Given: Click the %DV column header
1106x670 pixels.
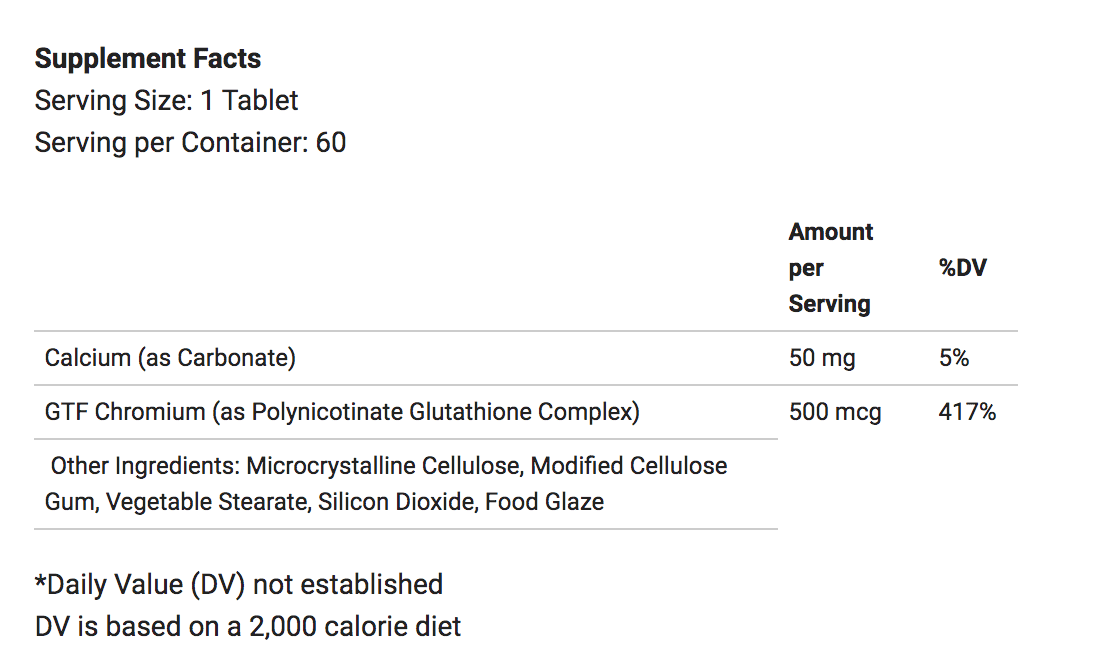Looking at the screenshot, I should [x=963, y=268].
